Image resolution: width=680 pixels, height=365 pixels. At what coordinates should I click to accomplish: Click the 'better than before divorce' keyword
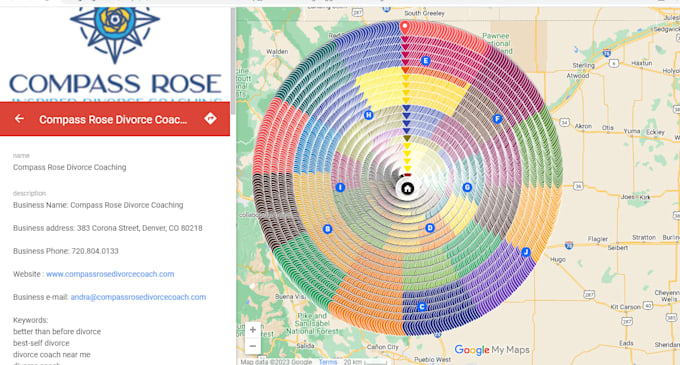[57, 332]
